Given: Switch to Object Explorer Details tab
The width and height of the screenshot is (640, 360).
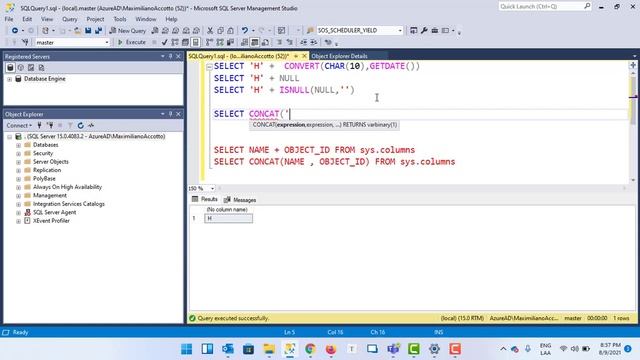Looking at the screenshot, I should 339,56.
